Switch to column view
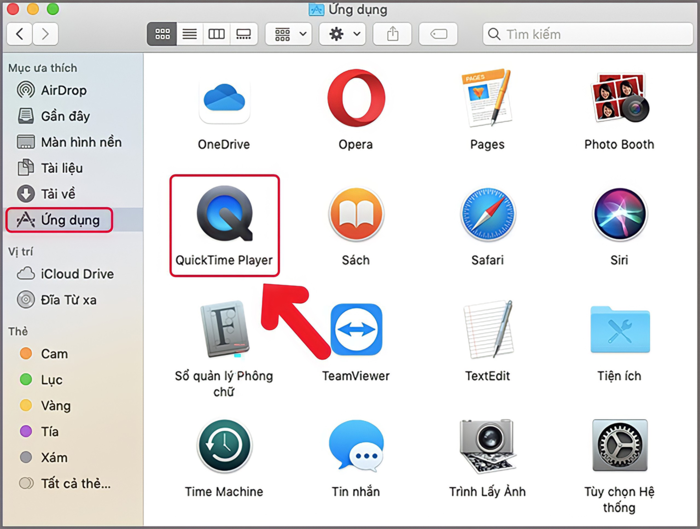This screenshot has width=700, height=529. click(217, 34)
